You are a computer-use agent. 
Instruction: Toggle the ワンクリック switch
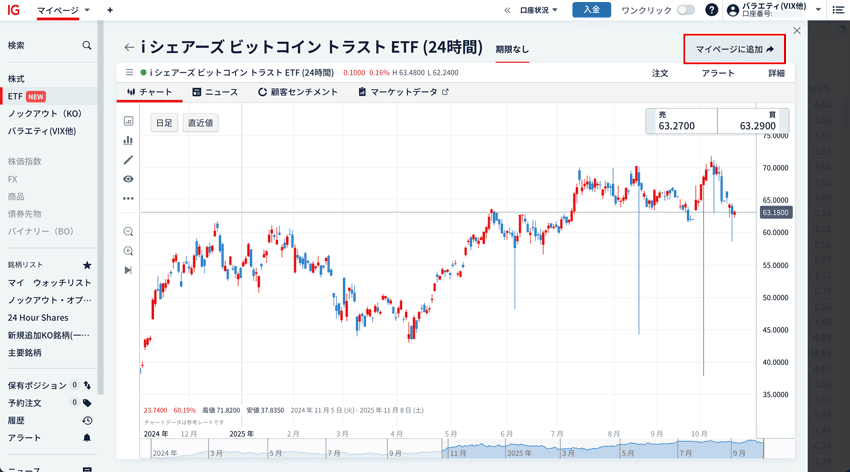click(x=686, y=10)
